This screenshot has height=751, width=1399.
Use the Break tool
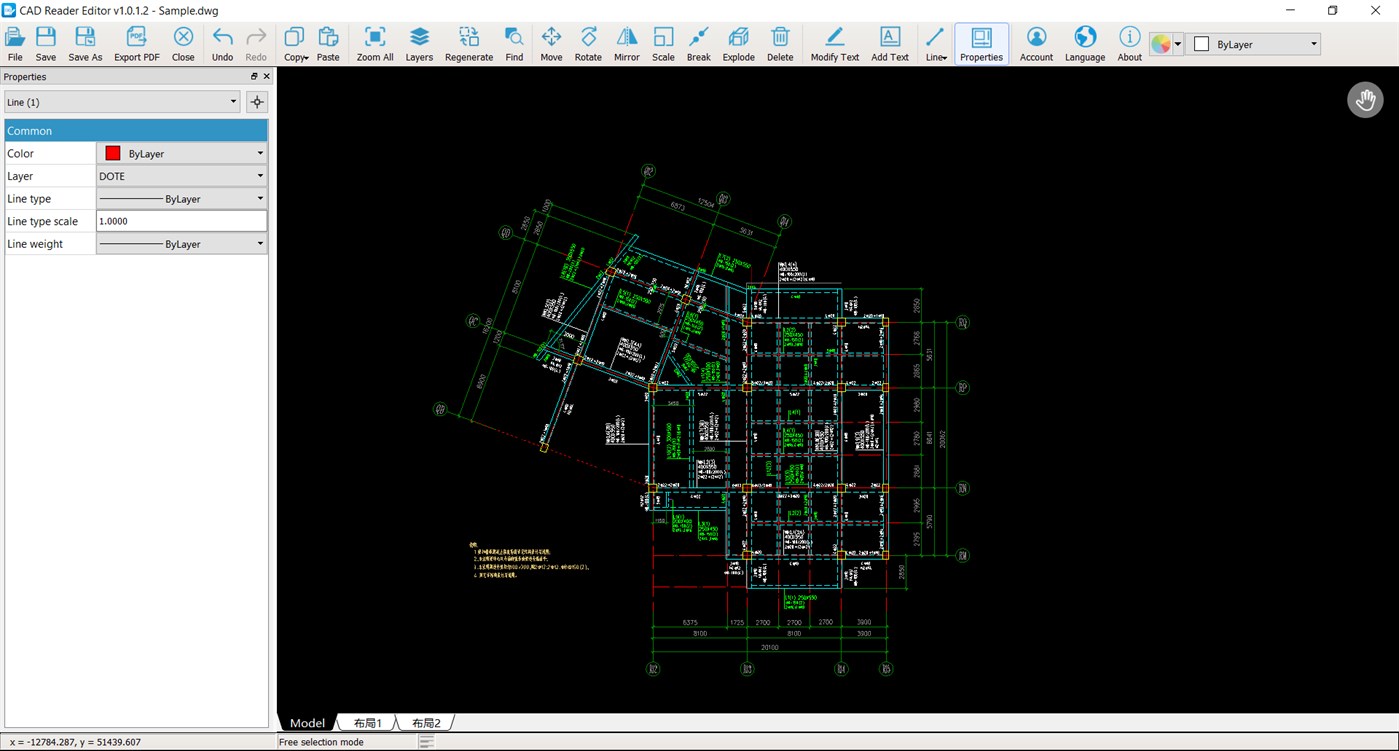tap(698, 43)
